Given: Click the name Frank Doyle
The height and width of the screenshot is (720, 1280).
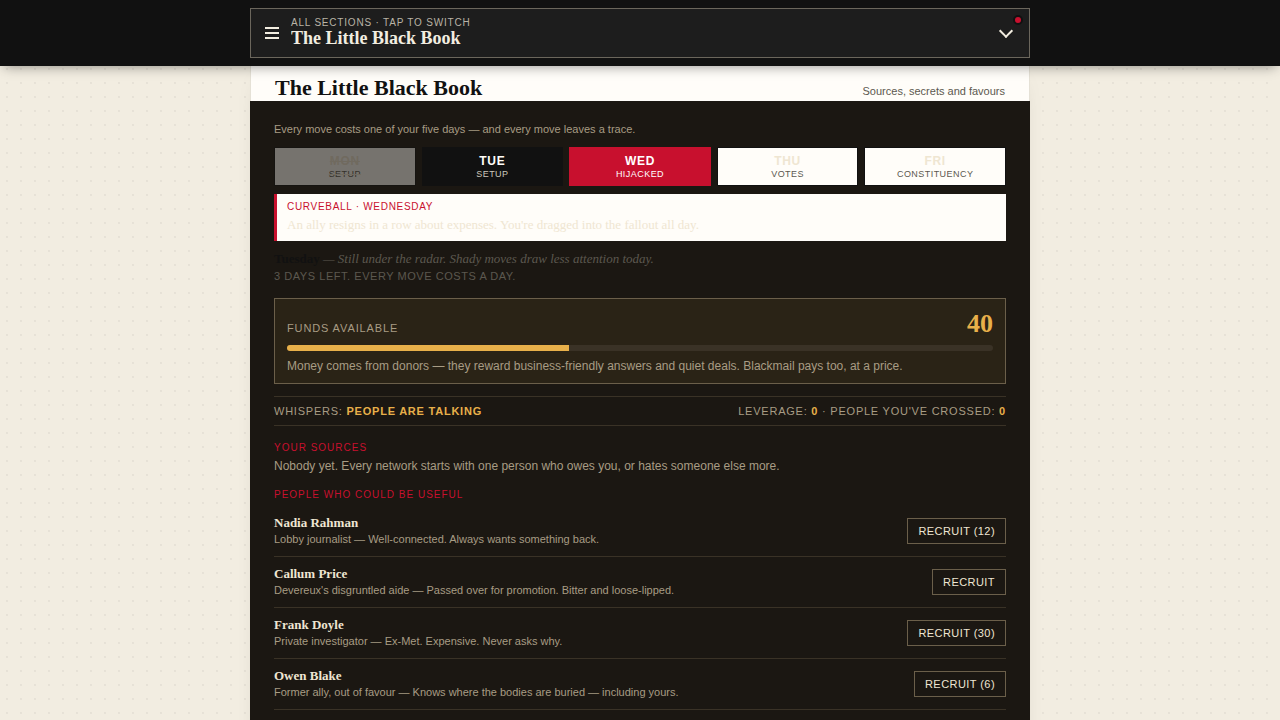Looking at the screenshot, I should pos(309,625).
